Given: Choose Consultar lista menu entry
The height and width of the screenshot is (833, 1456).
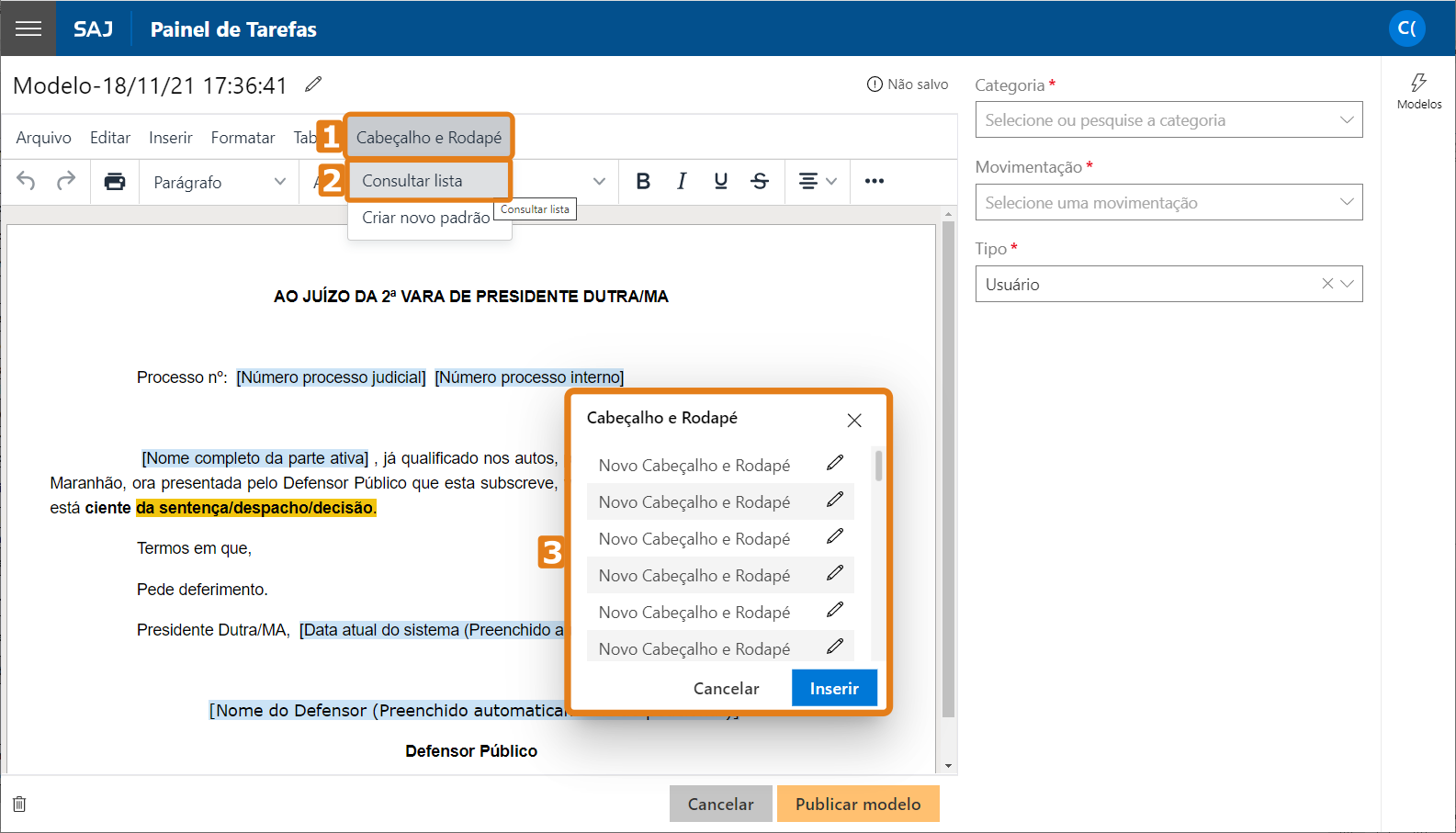Looking at the screenshot, I should coord(429,181).
